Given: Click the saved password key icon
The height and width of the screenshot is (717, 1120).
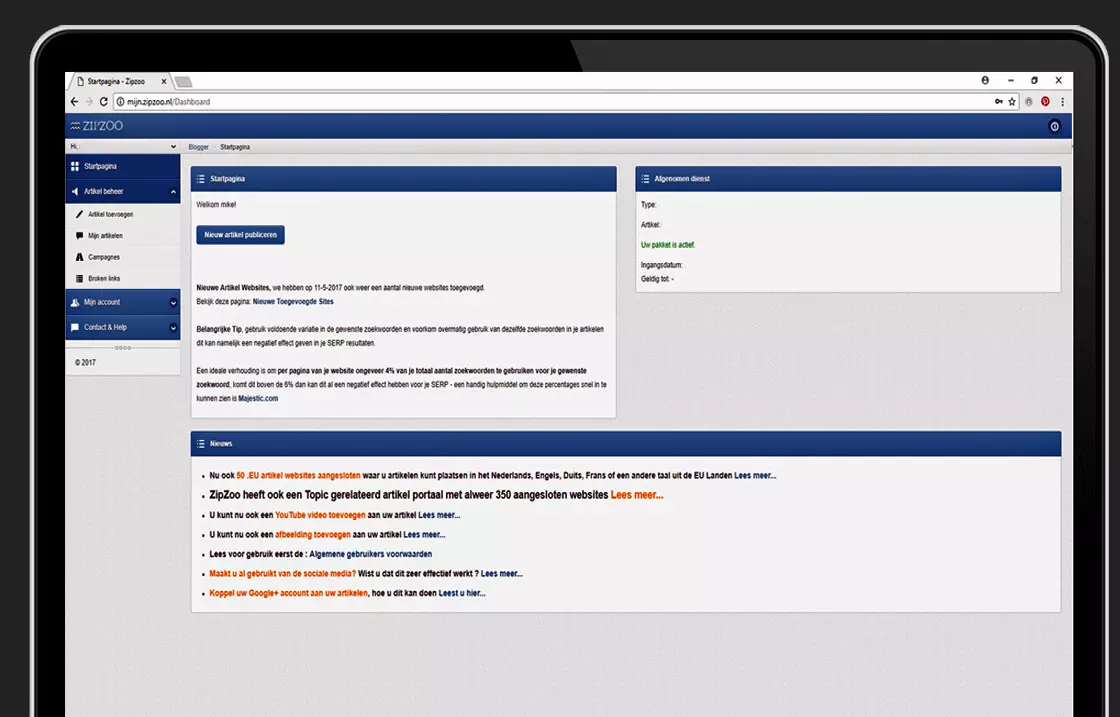Looking at the screenshot, I should (x=998, y=102).
